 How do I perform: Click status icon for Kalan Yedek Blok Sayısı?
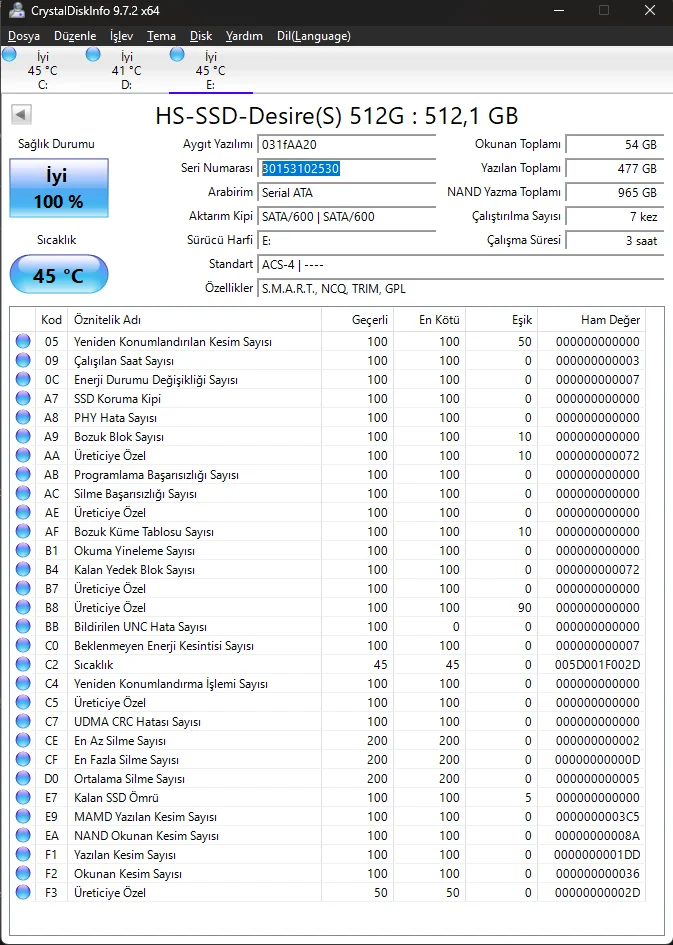click(x=23, y=569)
